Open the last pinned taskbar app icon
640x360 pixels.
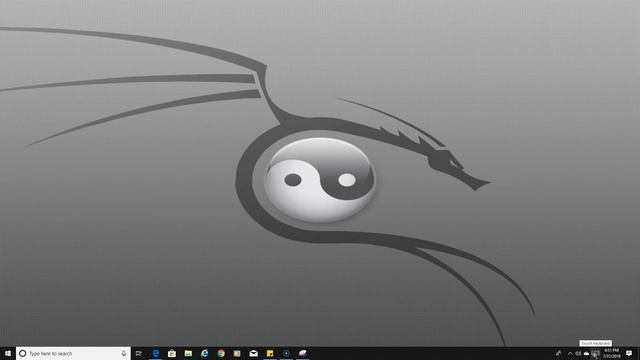302,353
